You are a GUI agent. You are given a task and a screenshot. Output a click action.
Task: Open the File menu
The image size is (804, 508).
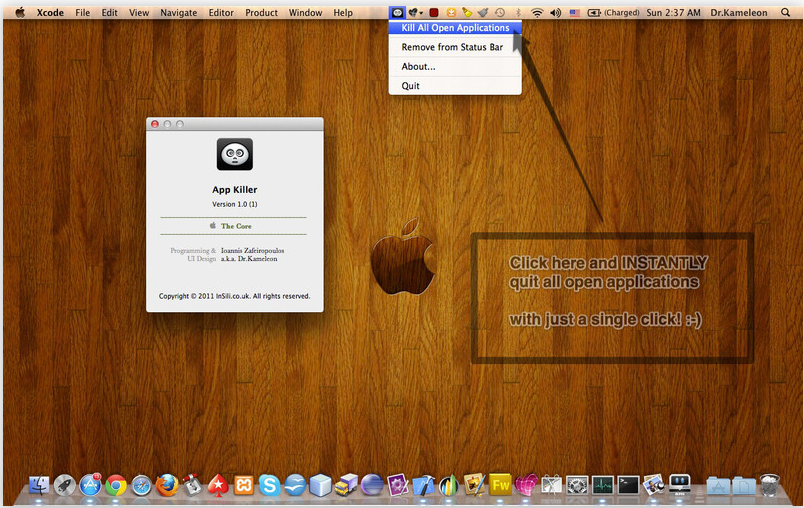click(83, 13)
